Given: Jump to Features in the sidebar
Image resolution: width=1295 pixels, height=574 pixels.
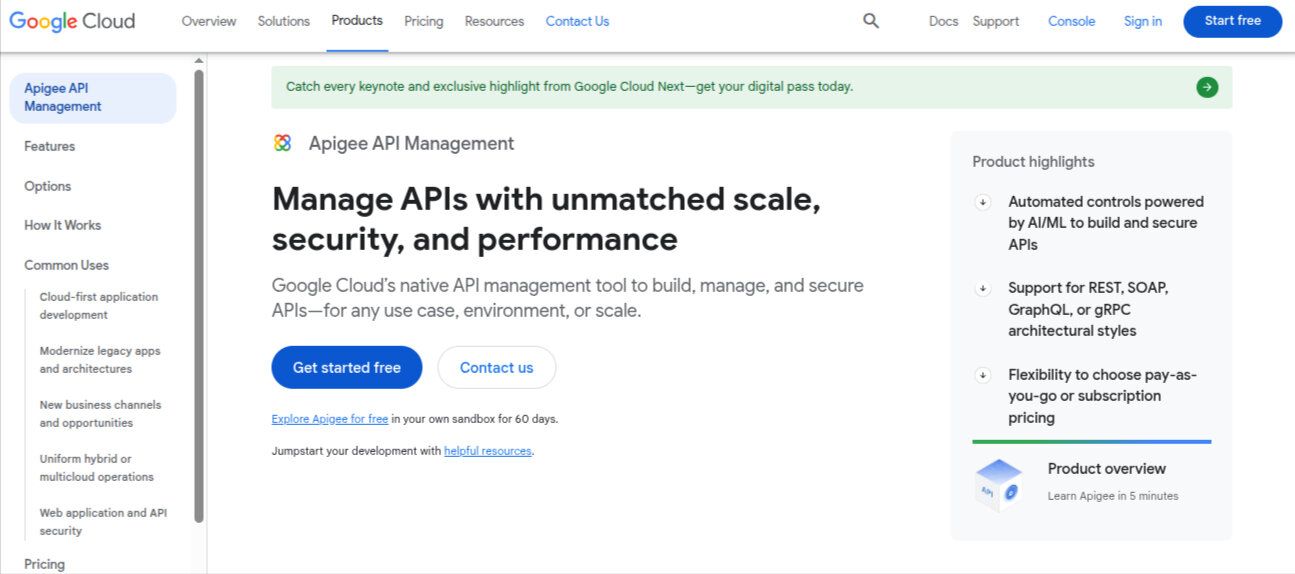Looking at the screenshot, I should [50, 146].
